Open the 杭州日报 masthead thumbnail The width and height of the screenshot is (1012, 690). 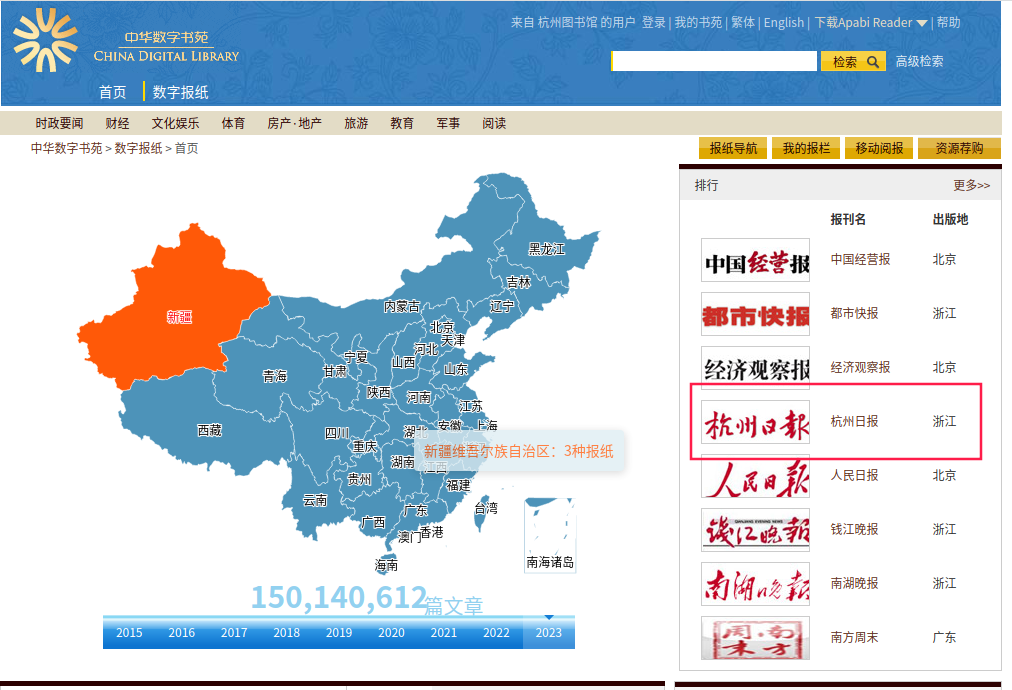pyautogui.click(x=755, y=422)
